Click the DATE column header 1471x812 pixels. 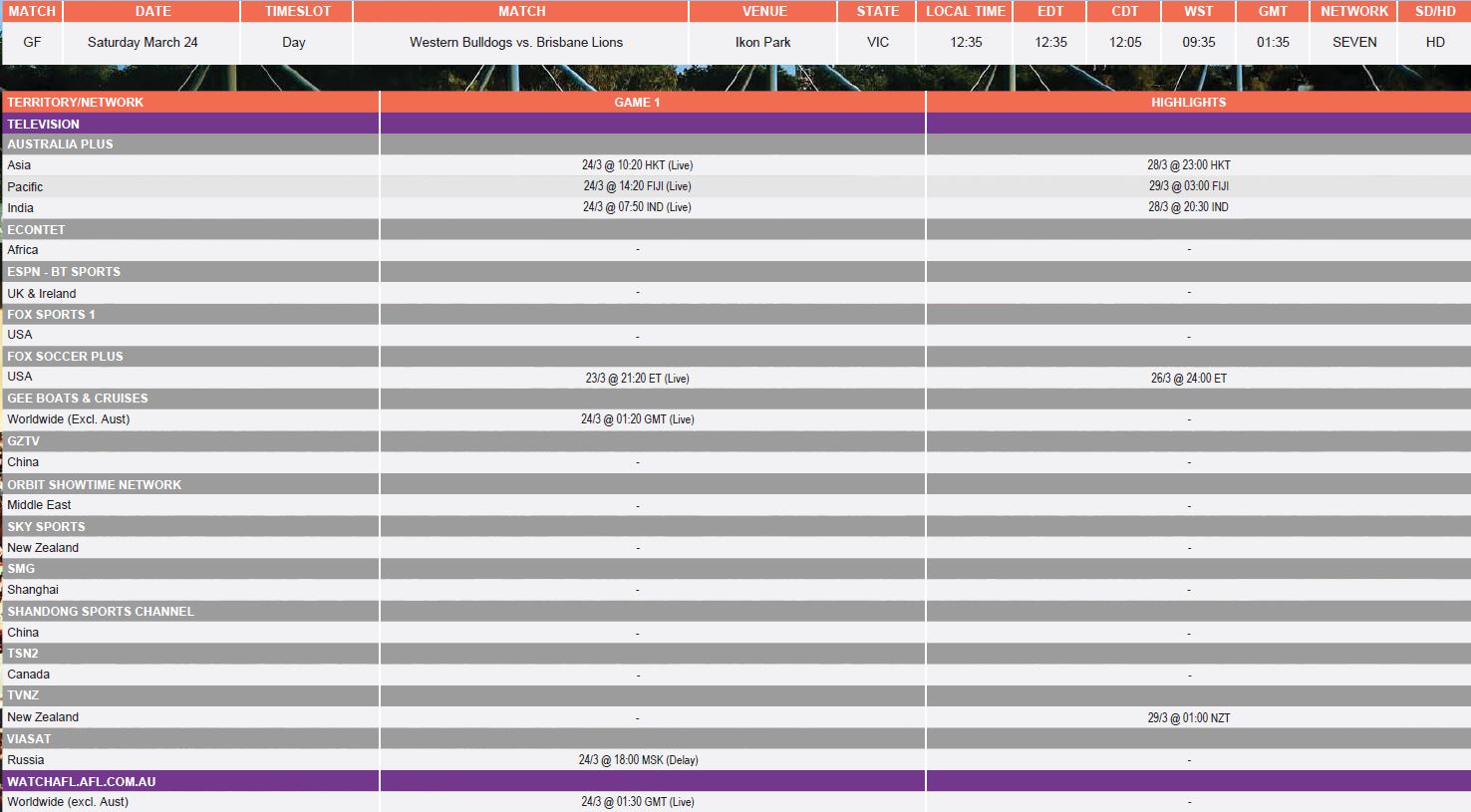tap(152, 11)
